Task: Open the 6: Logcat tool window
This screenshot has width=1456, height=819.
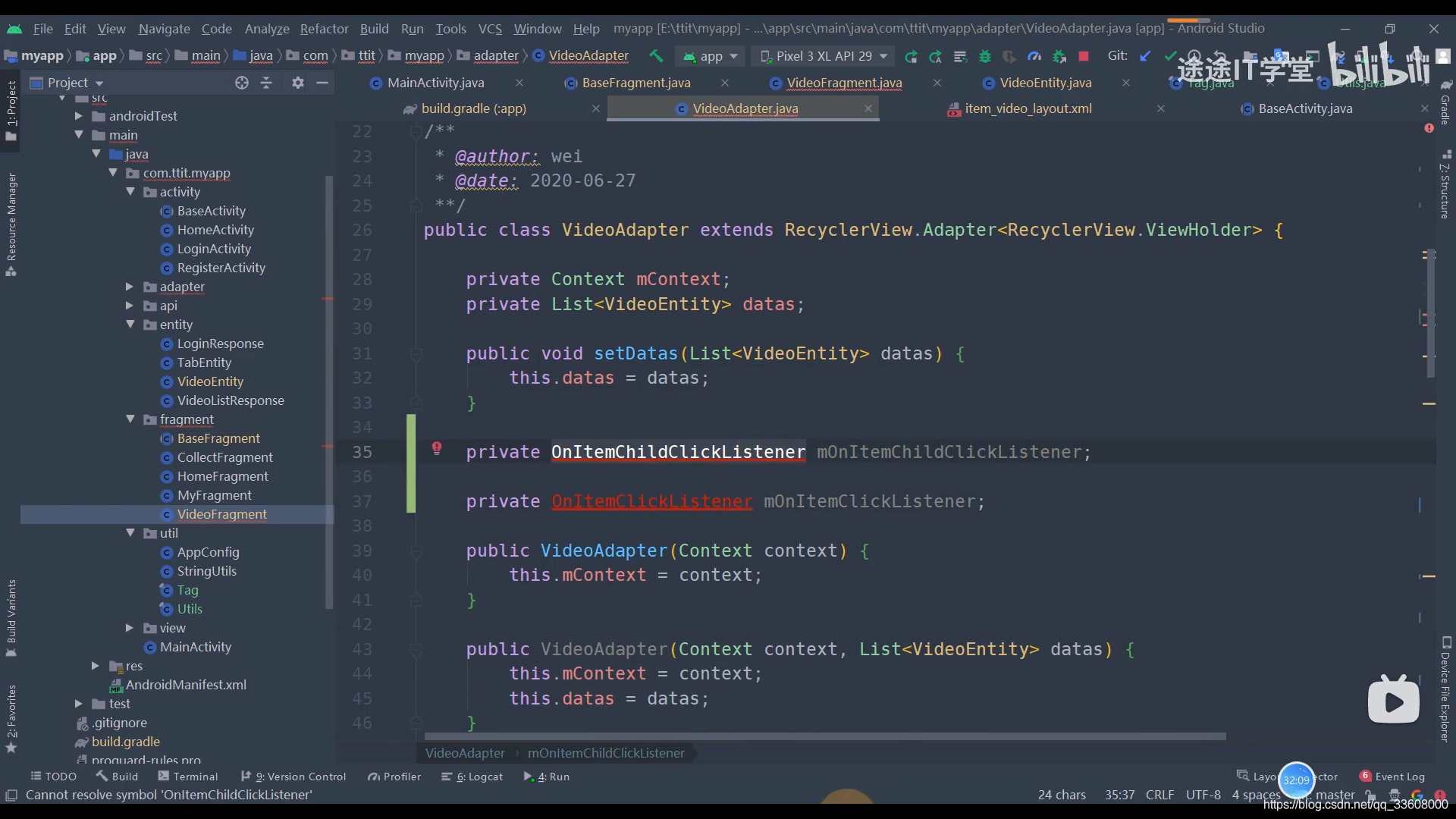Action: click(x=472, y=777)
